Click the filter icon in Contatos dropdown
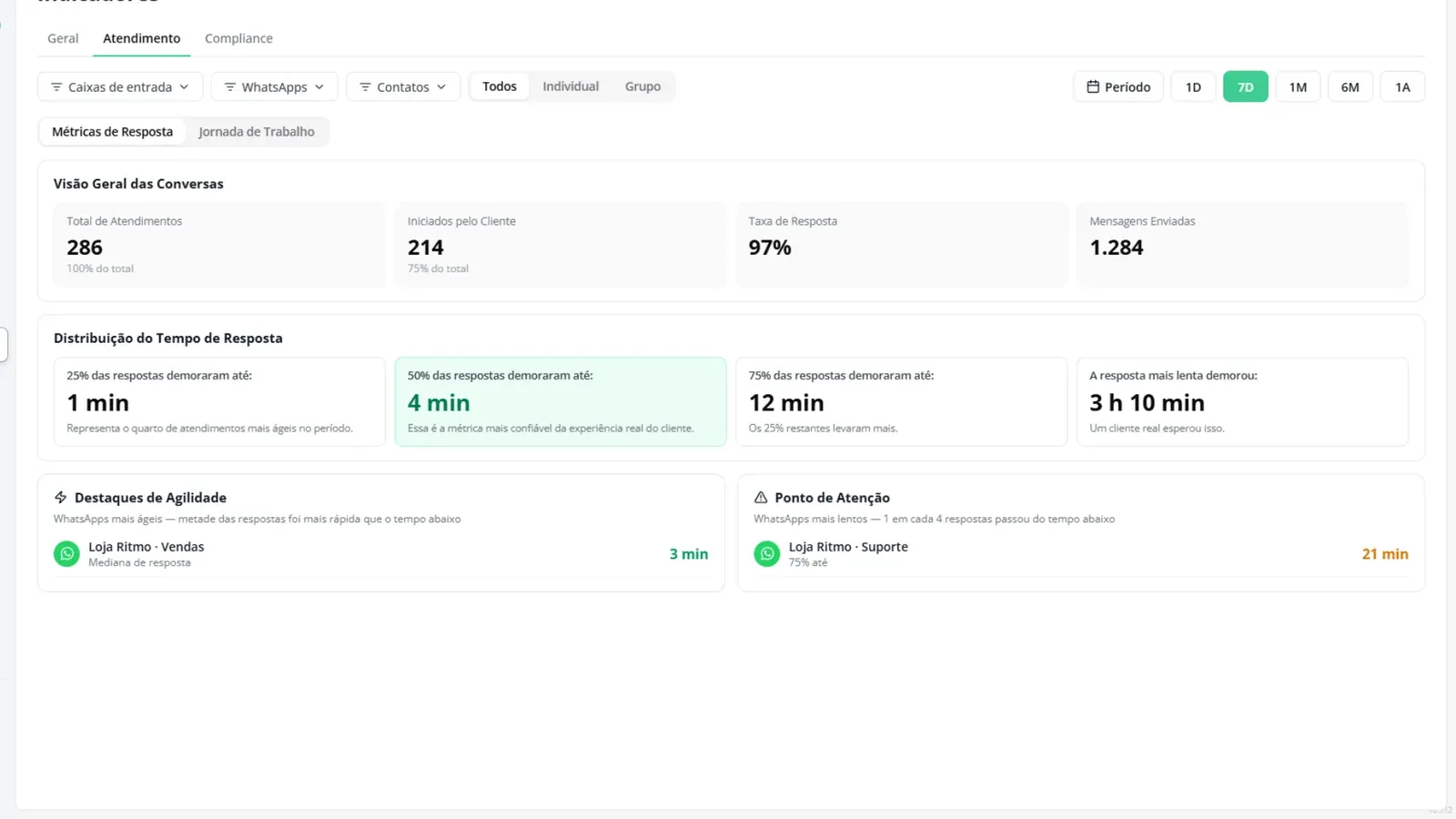Screen dimensions: 1456x819 [x=365, y=87]
